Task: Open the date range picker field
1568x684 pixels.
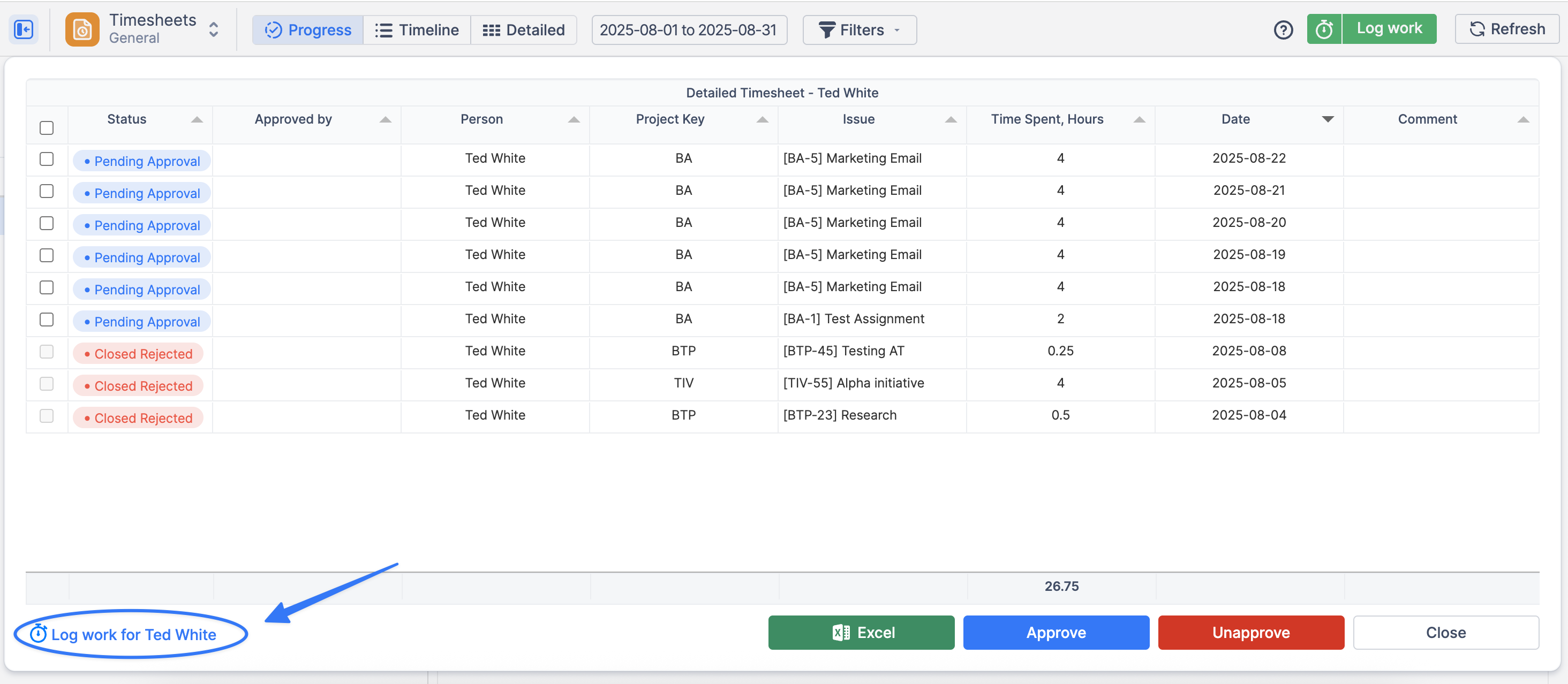Action: point(689,30)
